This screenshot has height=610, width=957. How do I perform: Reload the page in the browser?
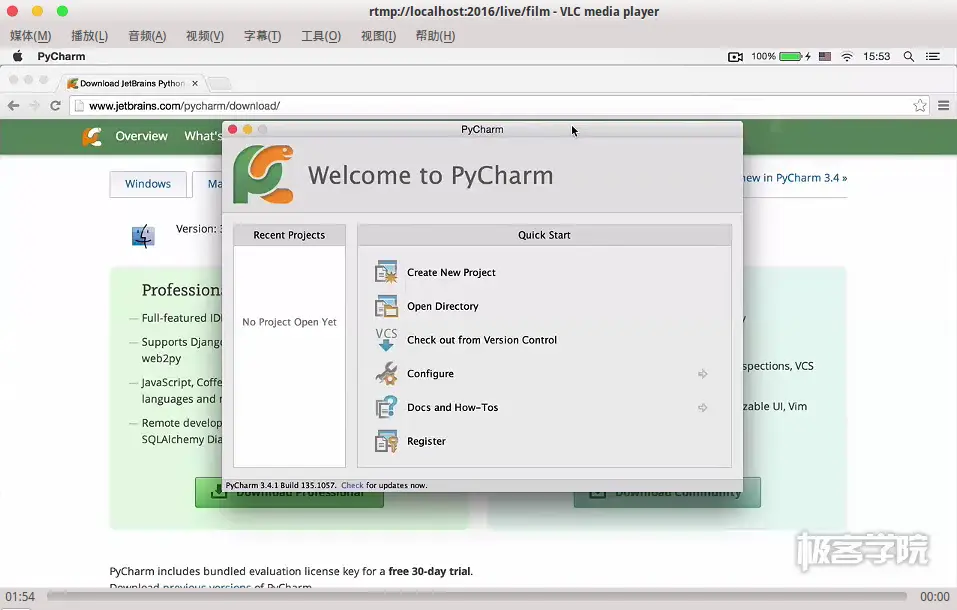[x=56, y=106]
